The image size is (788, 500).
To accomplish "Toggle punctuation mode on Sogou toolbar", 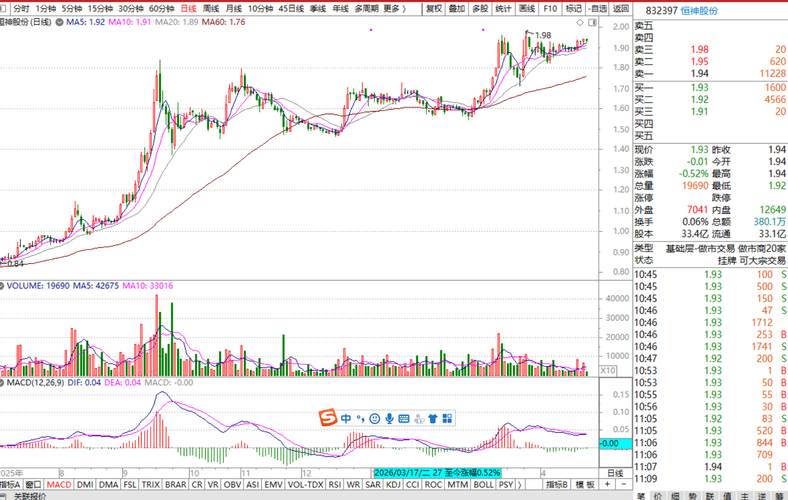I will [x=360, y=418].
